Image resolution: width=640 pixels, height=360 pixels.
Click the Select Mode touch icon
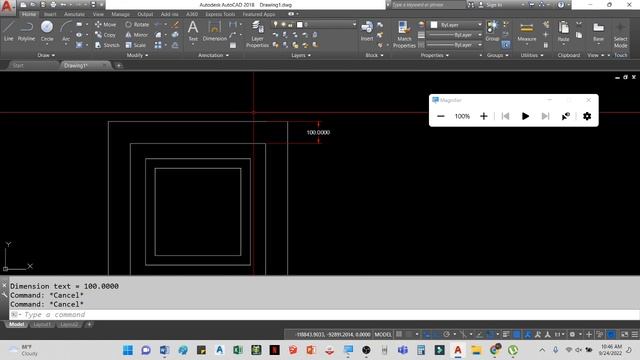(x=620, y=35)
